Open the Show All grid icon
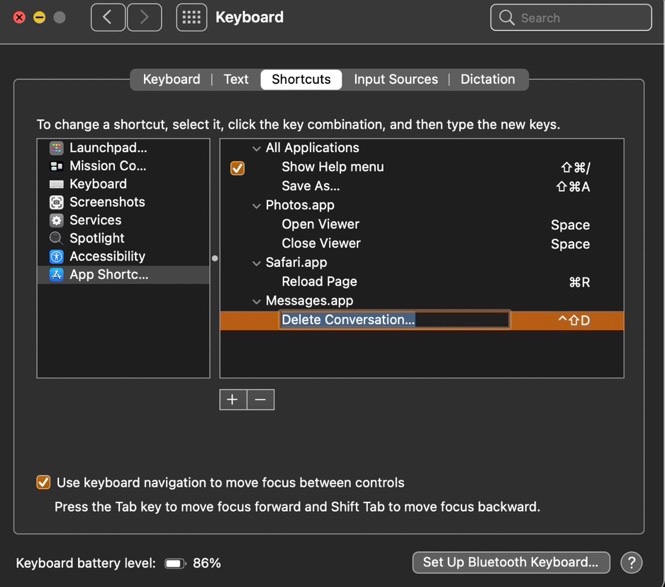The height and width of the screenshot is (587, 665). (x=192, y=17)
